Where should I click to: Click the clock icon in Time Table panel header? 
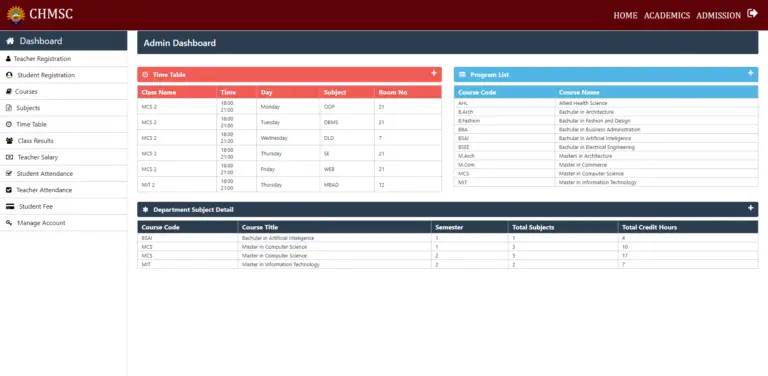click(x=145, y=75)
